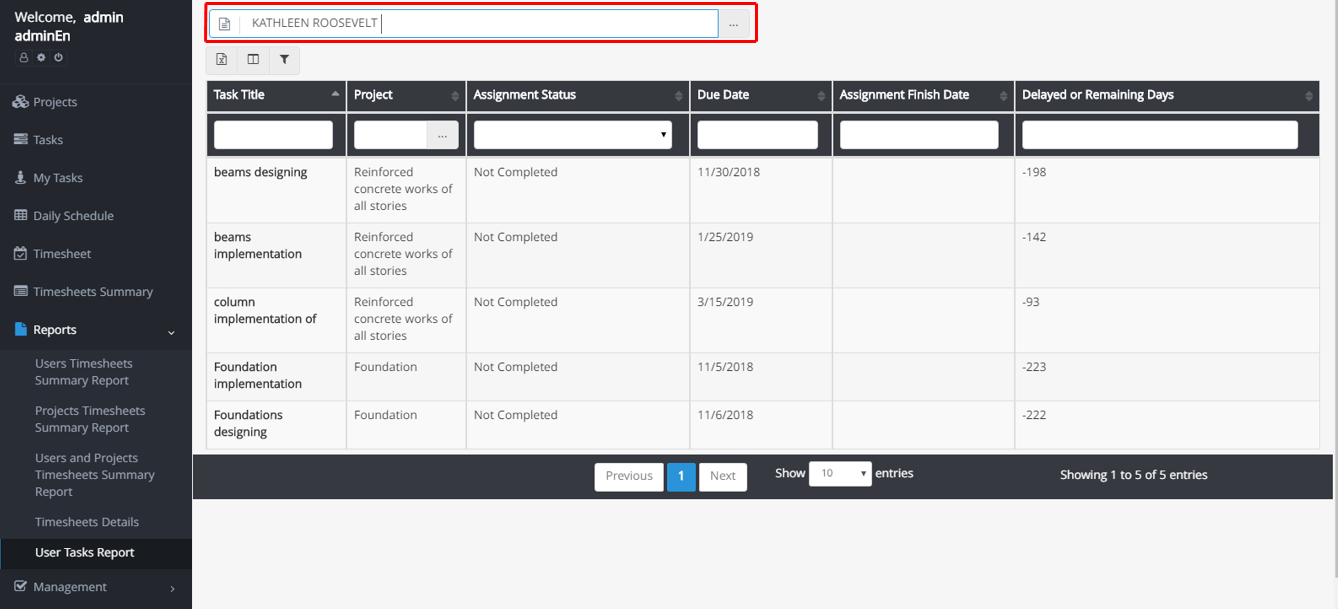Open the Assignment Status filter dropdown
This screenshot has height=609, width=1338.
tap(573, 135)
